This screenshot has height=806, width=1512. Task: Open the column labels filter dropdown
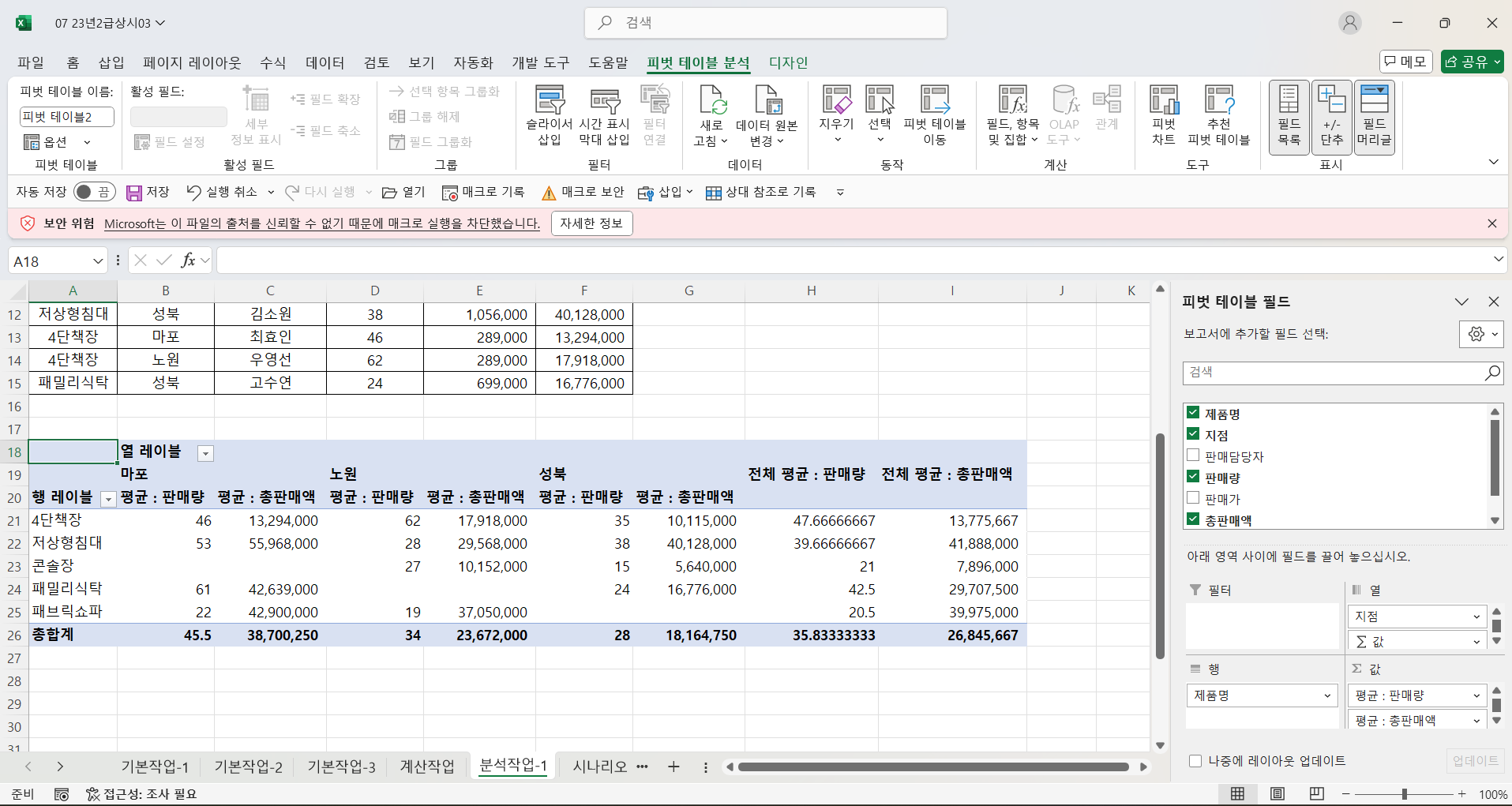coord(205,453)
